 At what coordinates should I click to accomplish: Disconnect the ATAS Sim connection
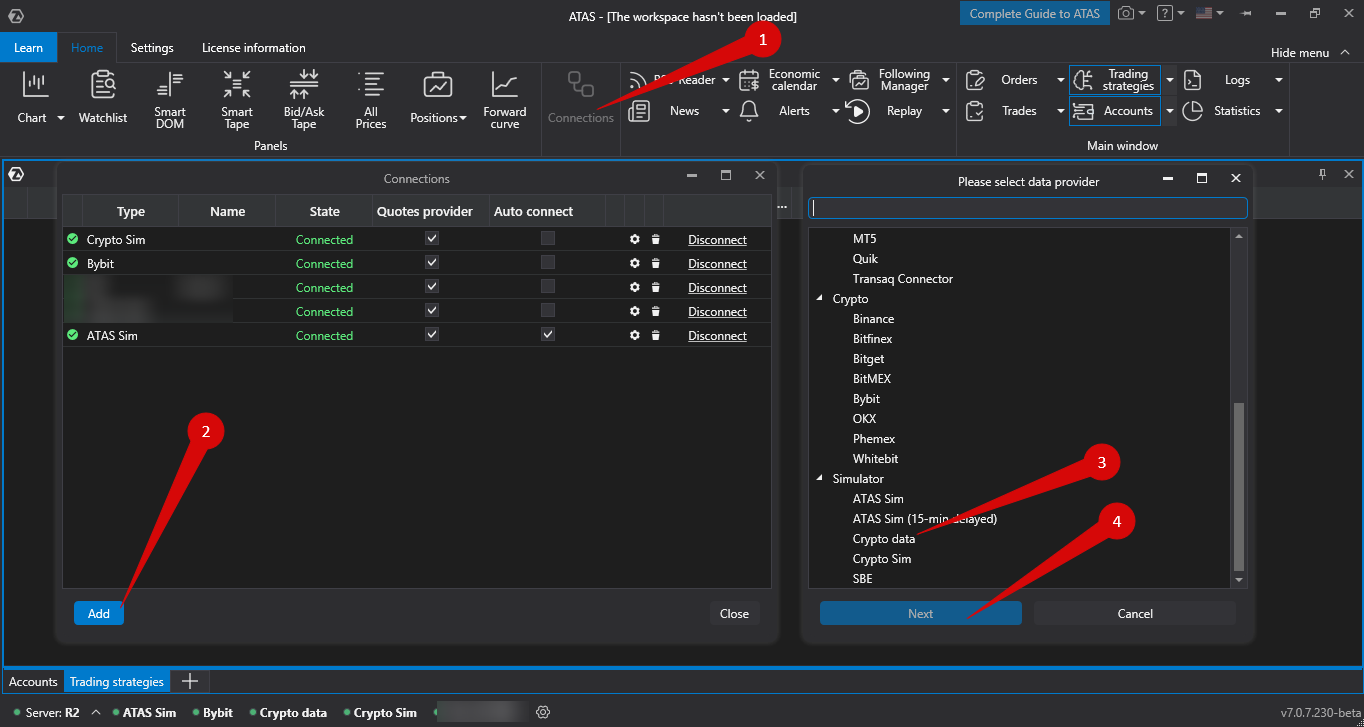click(x=717, y=336)
